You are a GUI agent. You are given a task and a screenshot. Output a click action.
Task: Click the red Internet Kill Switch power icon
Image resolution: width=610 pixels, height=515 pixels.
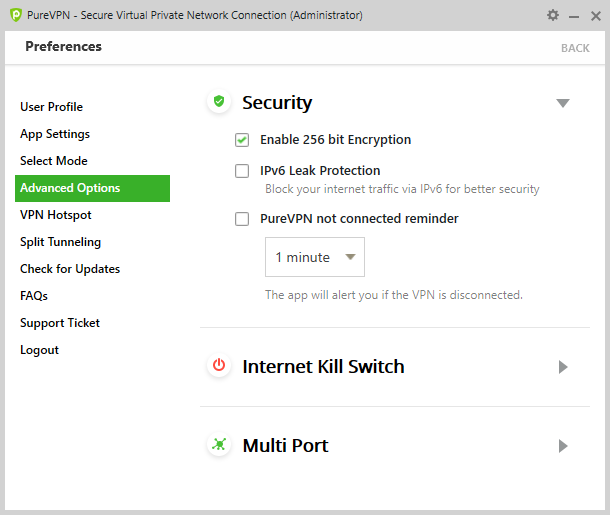click(219, 365)
